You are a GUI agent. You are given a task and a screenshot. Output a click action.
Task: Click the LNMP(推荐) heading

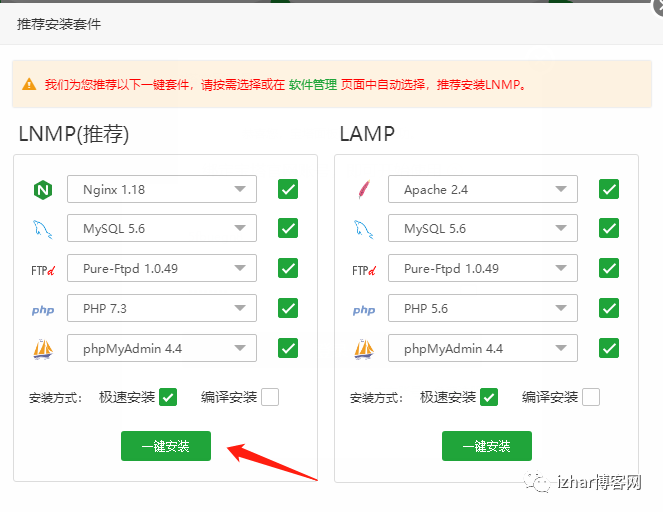pos(74,134)
